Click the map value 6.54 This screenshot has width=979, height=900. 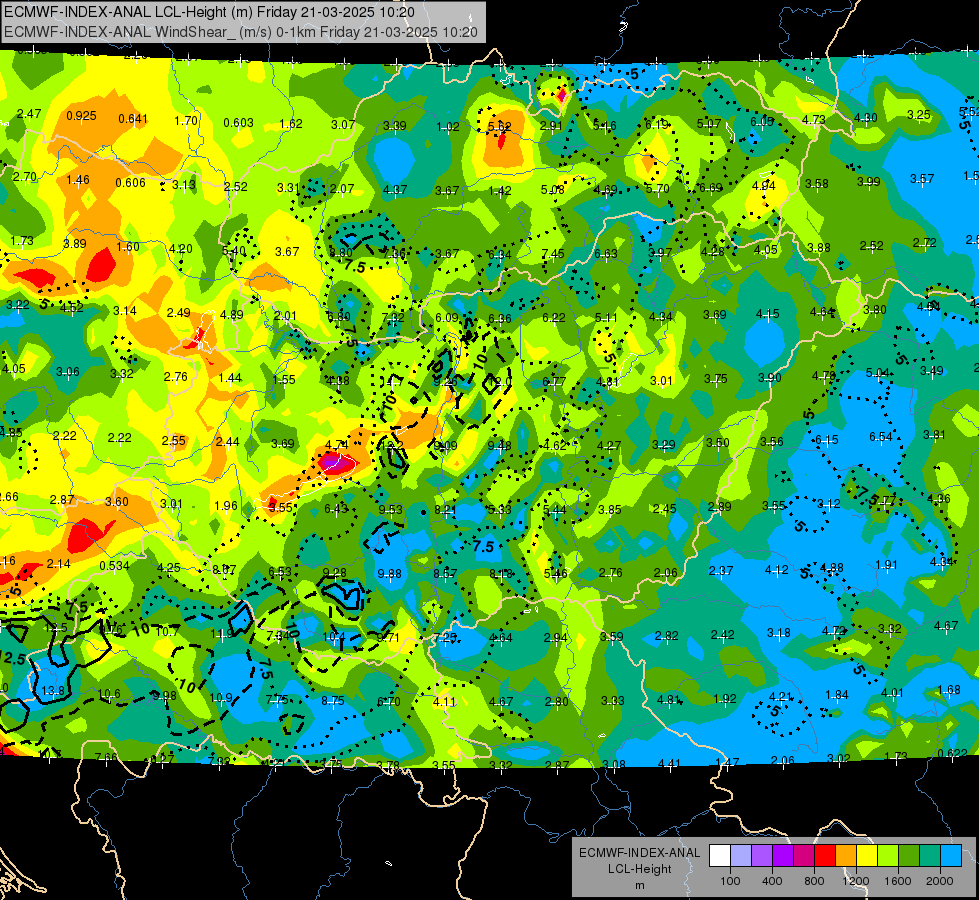coord(881,437)
